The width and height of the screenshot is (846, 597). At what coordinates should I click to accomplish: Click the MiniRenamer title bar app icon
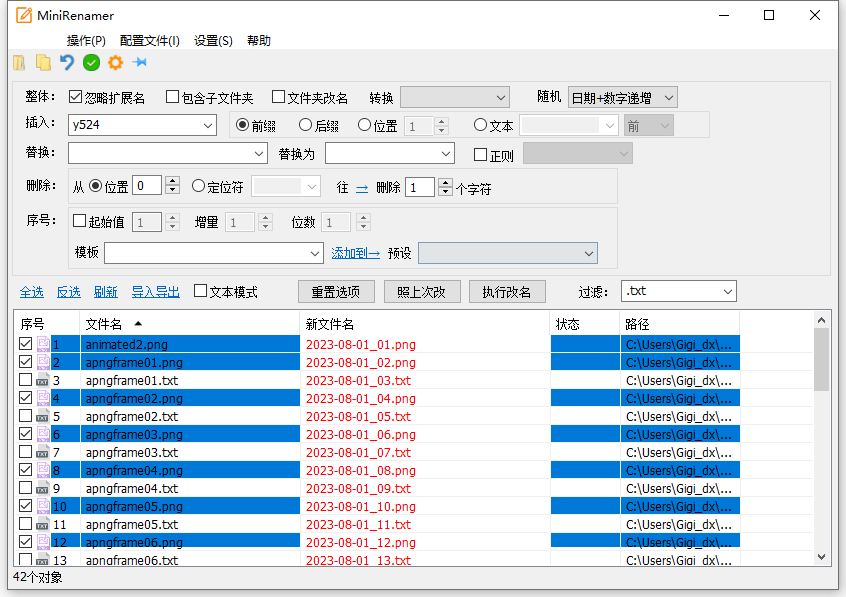click(x=24, y=15)
